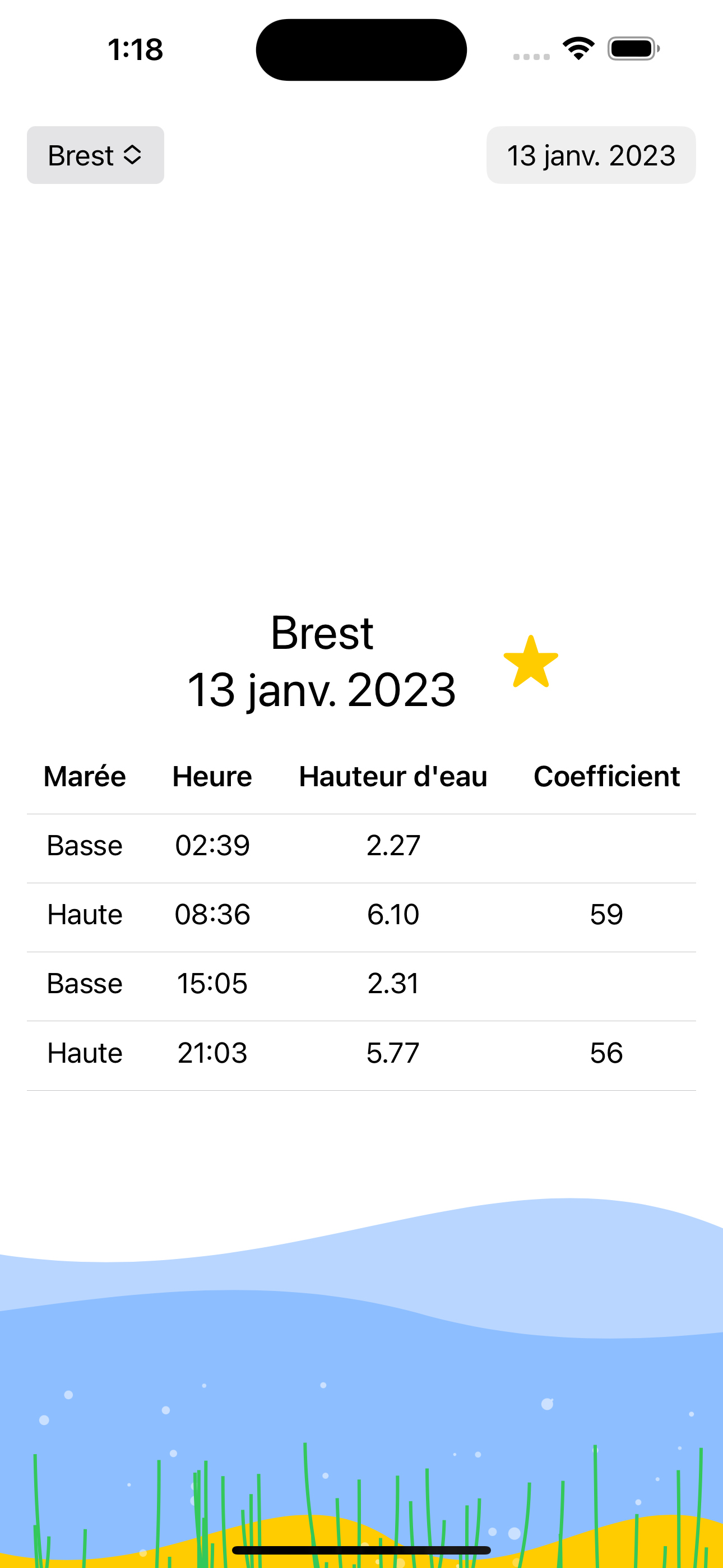
Task: Tap the battery status icon
Action: tap(633, 49)
